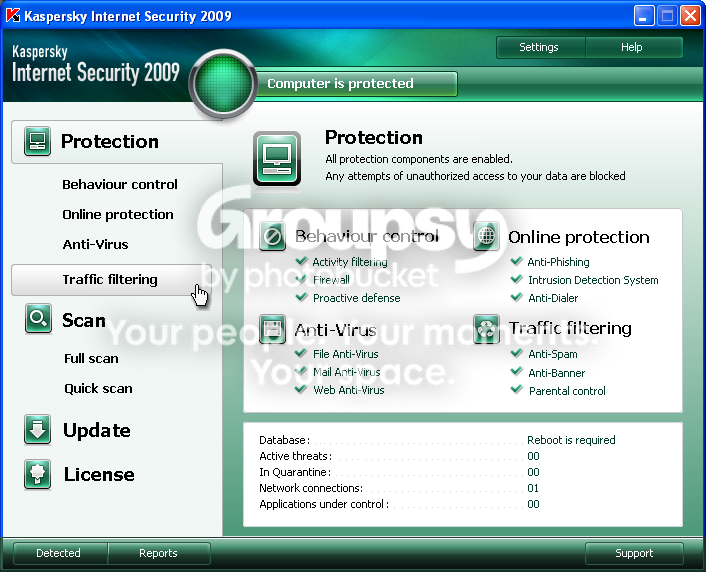Click the Online protection panel heading
This screenshot has width=706, height=572.
[x=579, y=237]
